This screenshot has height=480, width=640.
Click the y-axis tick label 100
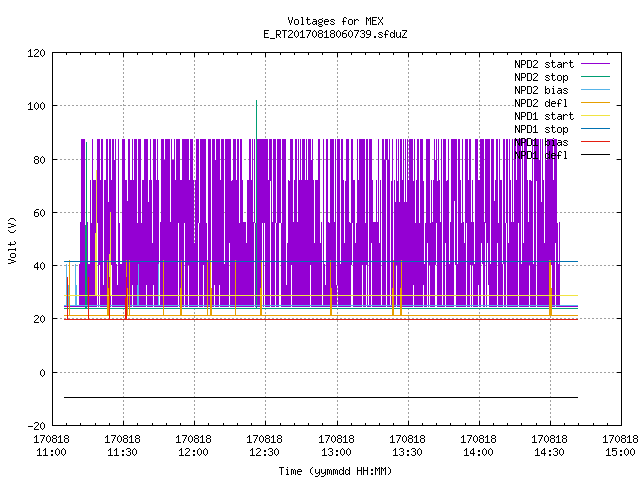[36, 106]
